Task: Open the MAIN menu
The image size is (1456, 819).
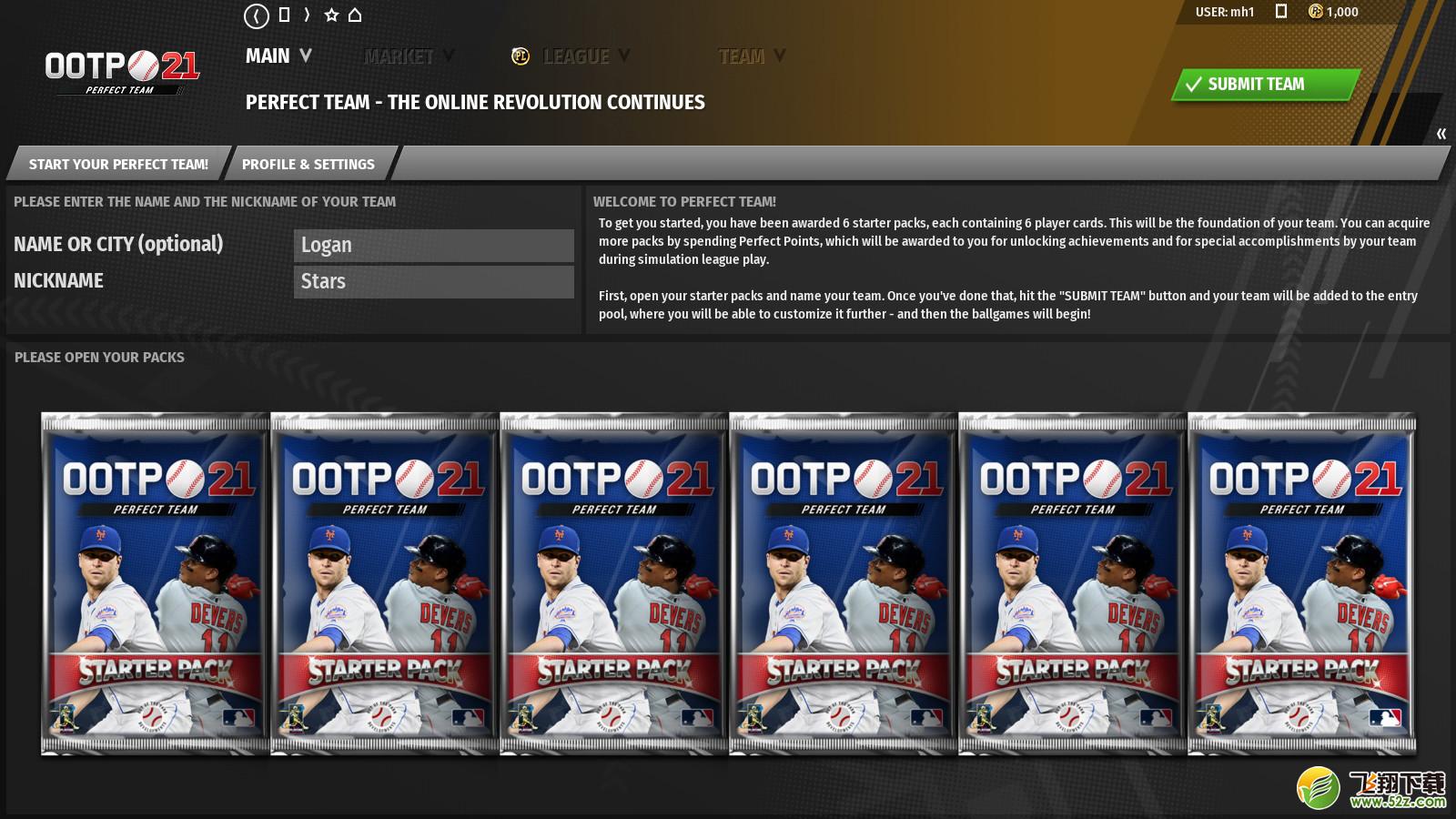Action: [268, 56]
